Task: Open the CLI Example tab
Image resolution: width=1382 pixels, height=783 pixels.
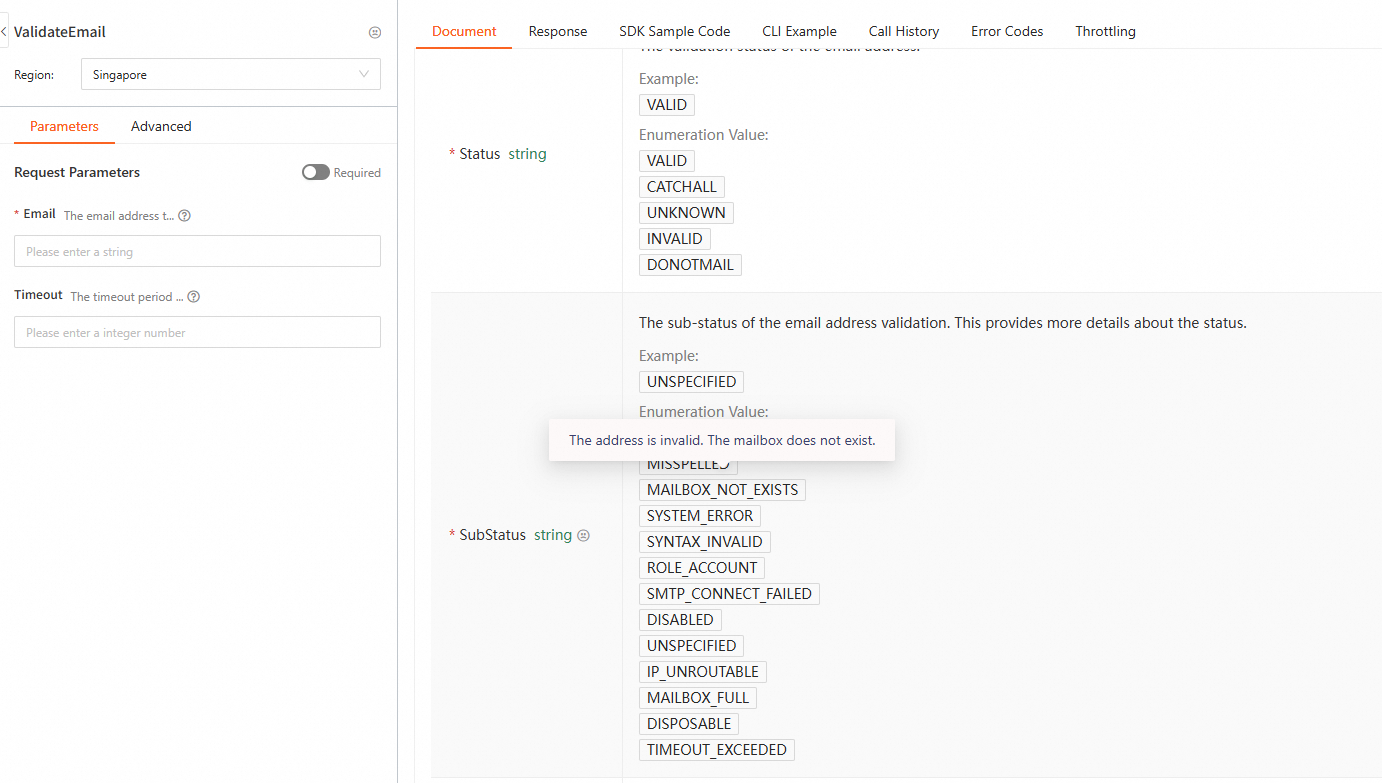Action: 799,31
